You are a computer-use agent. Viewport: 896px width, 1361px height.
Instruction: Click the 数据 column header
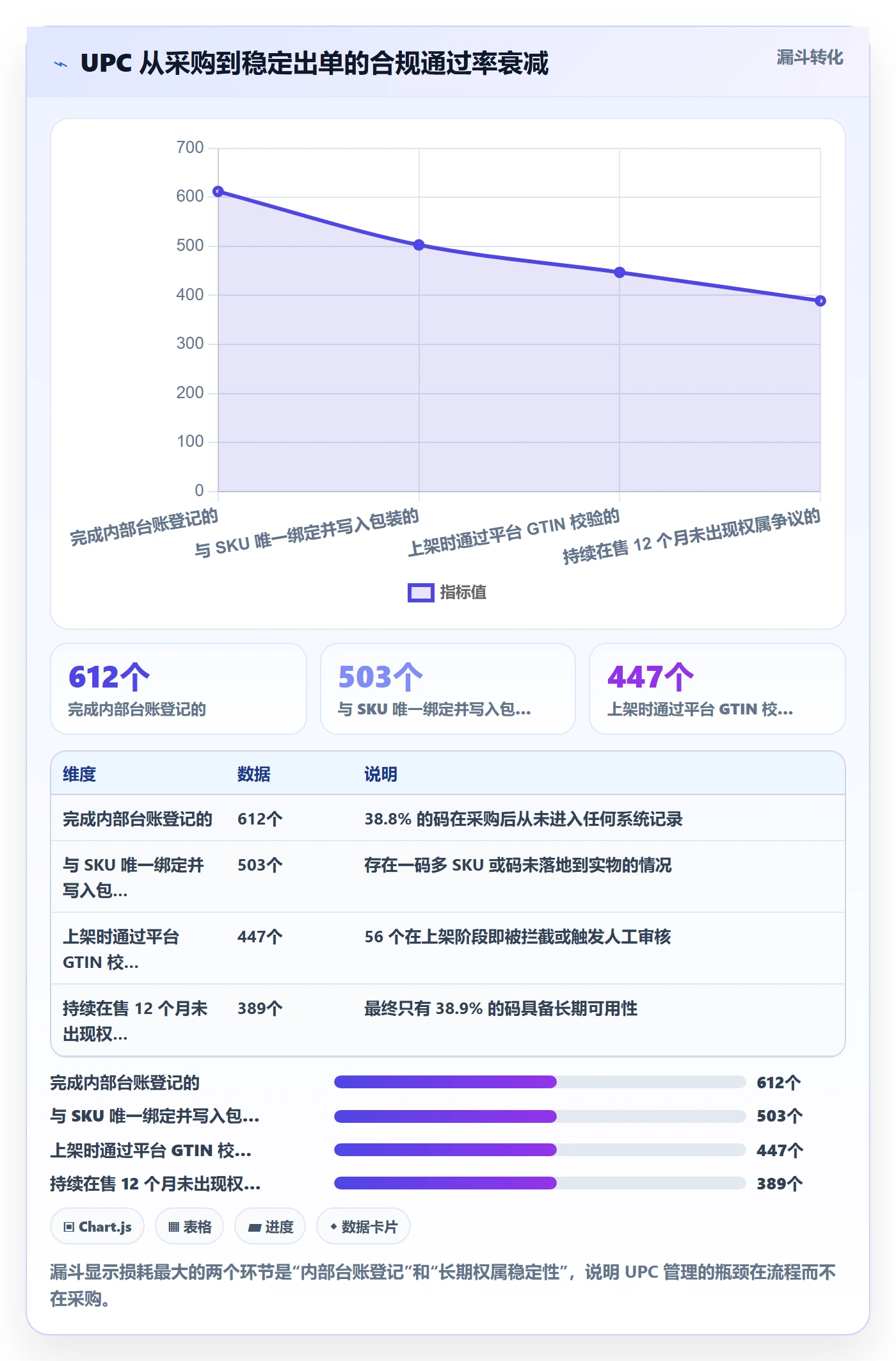(x=254, y=774)
